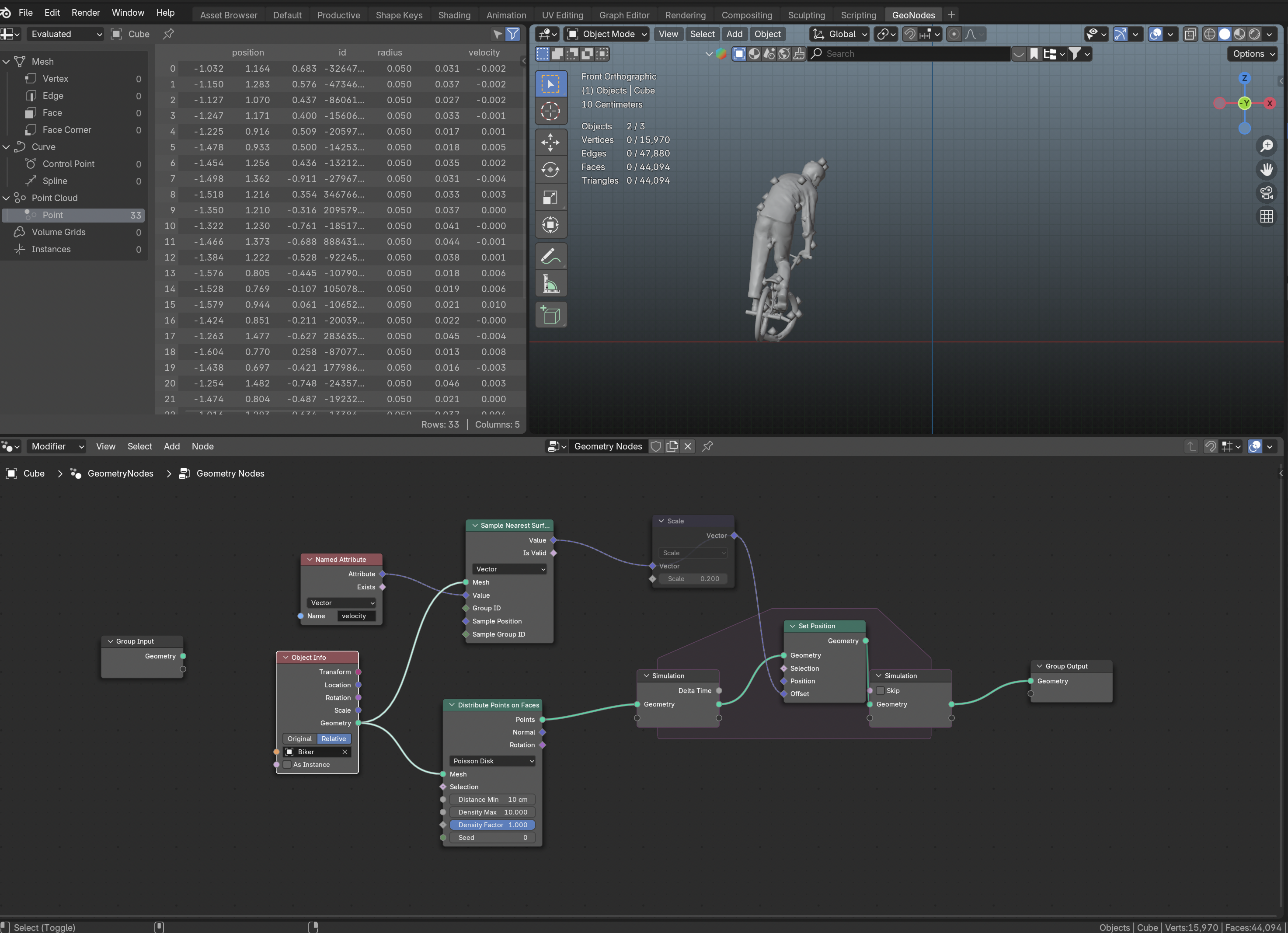
Task: Adjust the Density Factor slider
Action: tap(492, 825)
